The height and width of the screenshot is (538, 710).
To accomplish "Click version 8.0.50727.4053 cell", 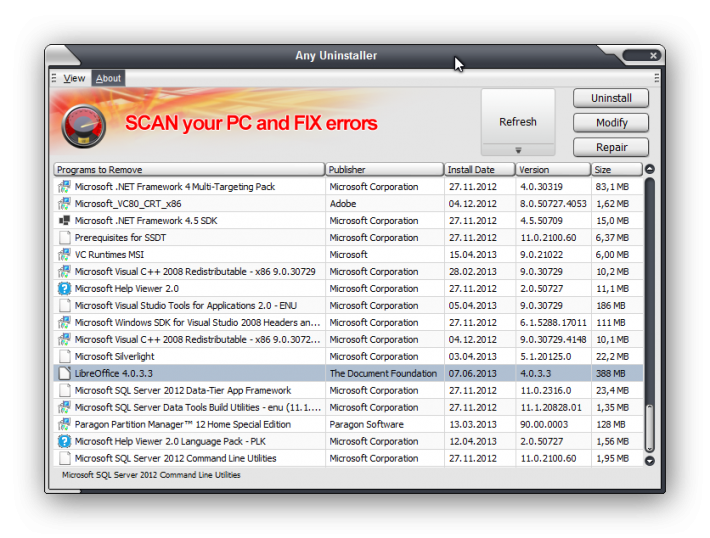I will click(x=553, y=204).
